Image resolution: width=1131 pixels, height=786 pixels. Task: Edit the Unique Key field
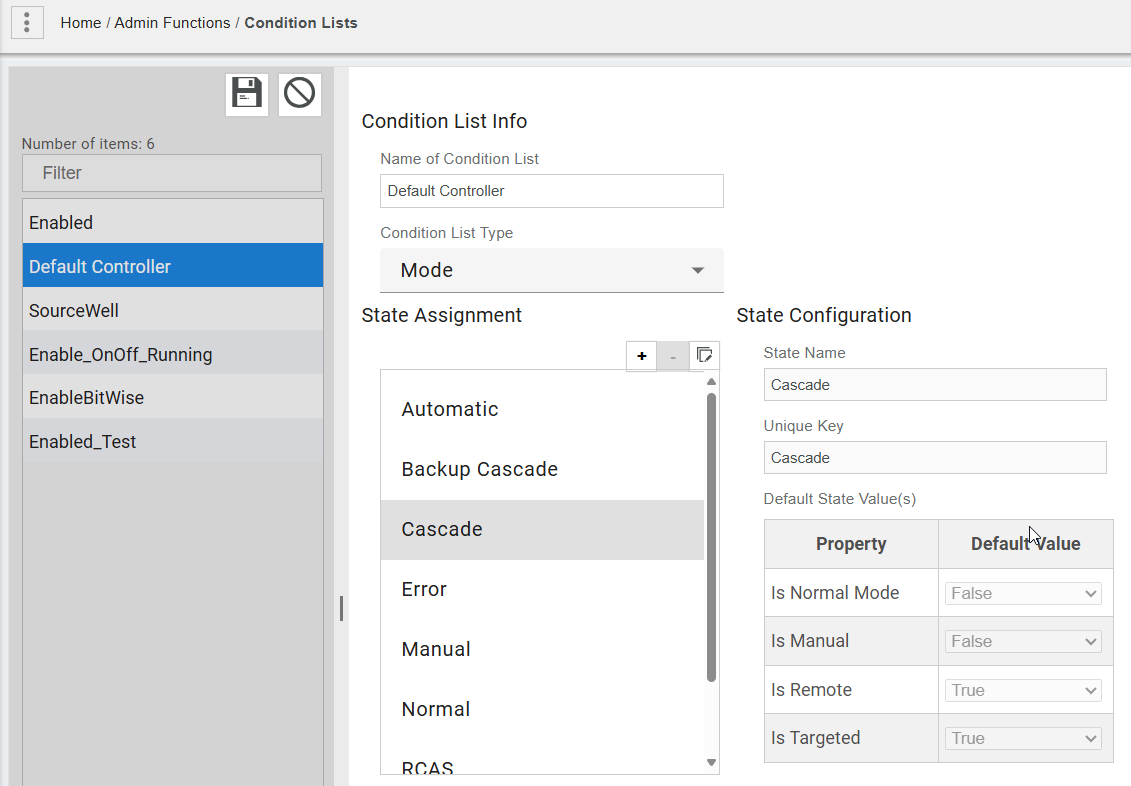pos(935,458)
